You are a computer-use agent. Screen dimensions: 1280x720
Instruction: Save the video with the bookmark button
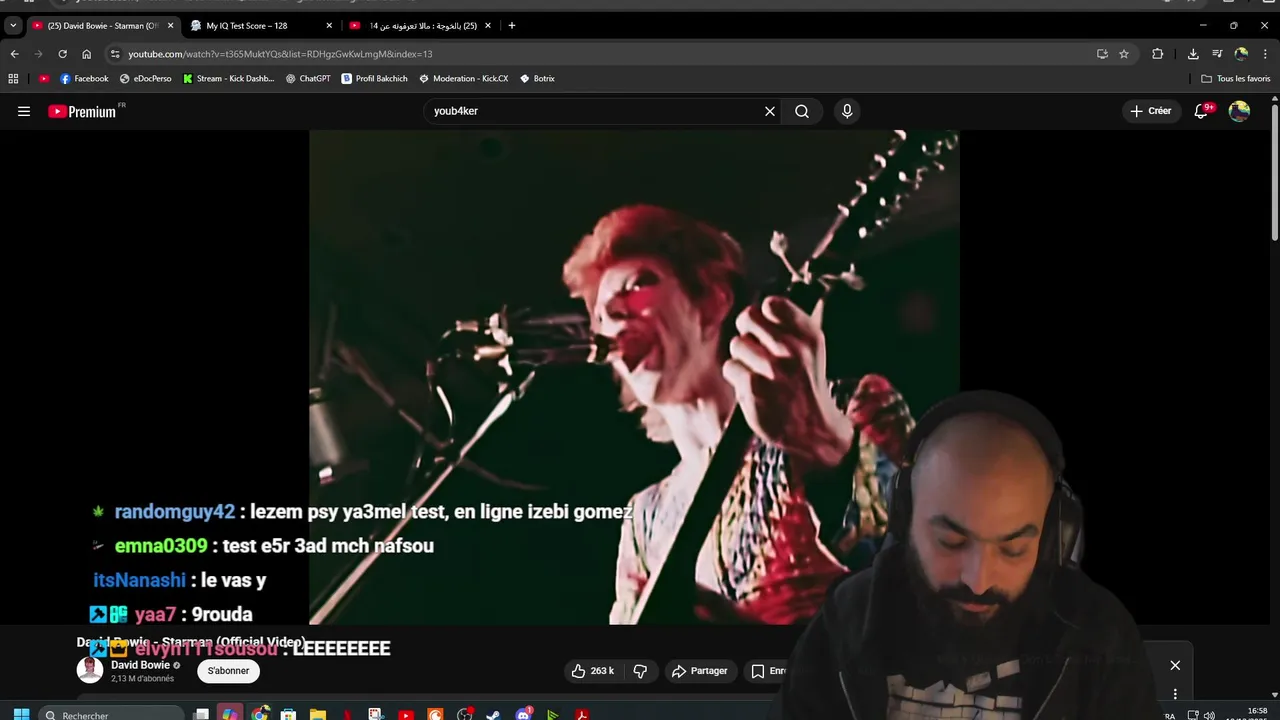click(x=768, y=671)
